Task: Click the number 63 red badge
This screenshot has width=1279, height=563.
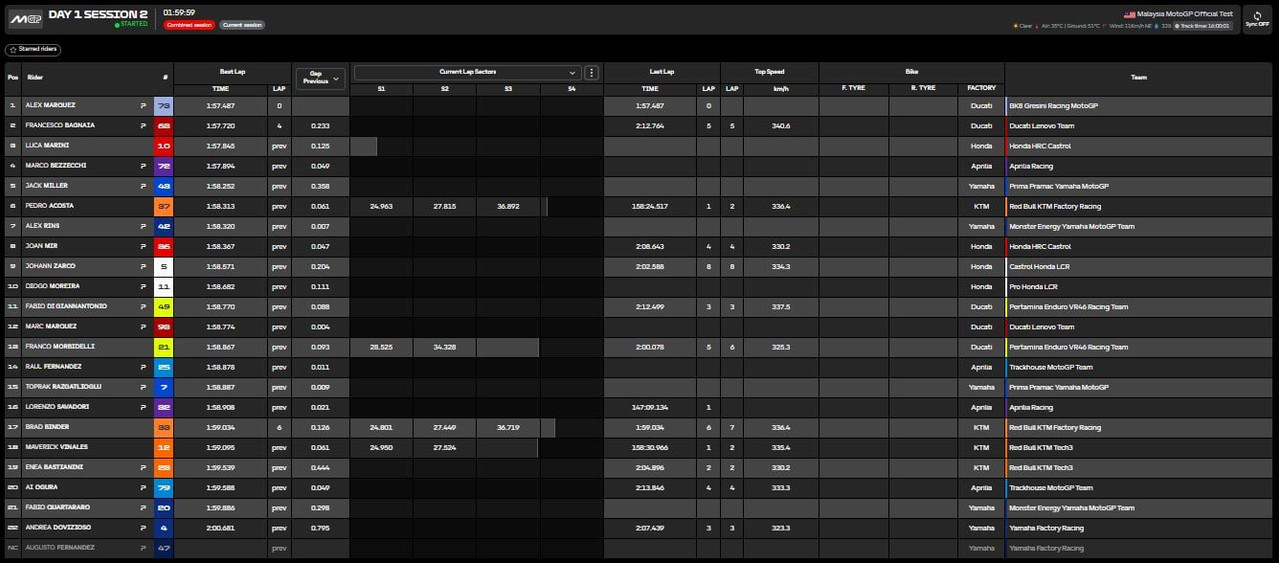Action: point(163,126)
